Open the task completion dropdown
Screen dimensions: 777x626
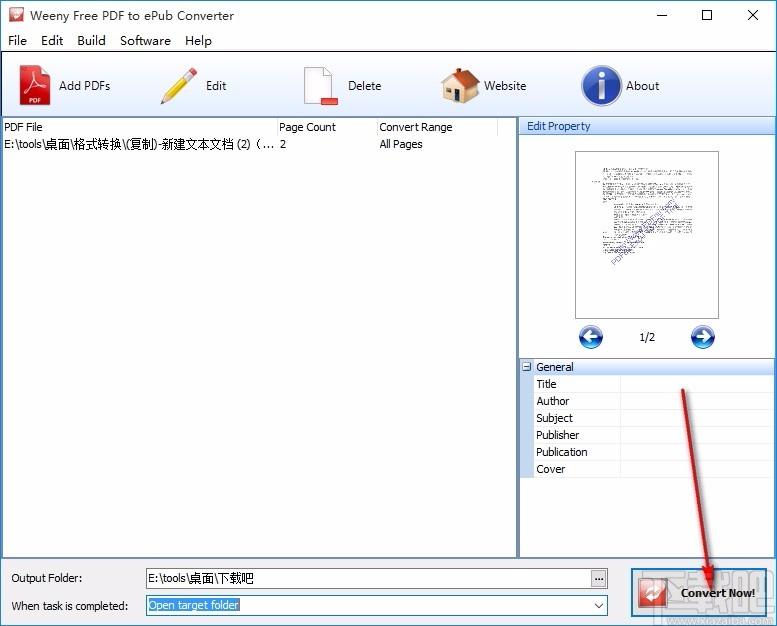[x=599, y=605]
